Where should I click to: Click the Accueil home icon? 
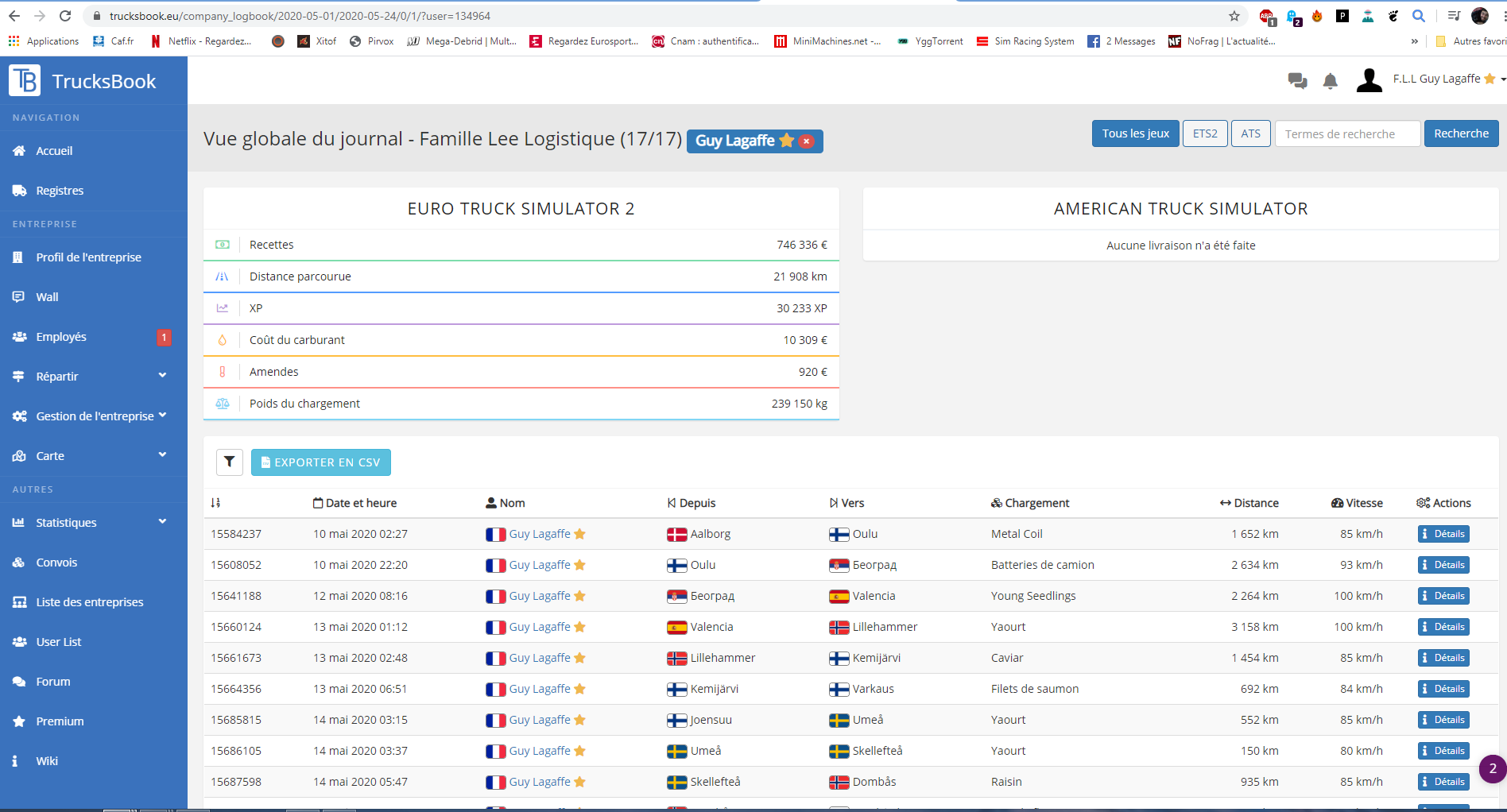[19, 151]
